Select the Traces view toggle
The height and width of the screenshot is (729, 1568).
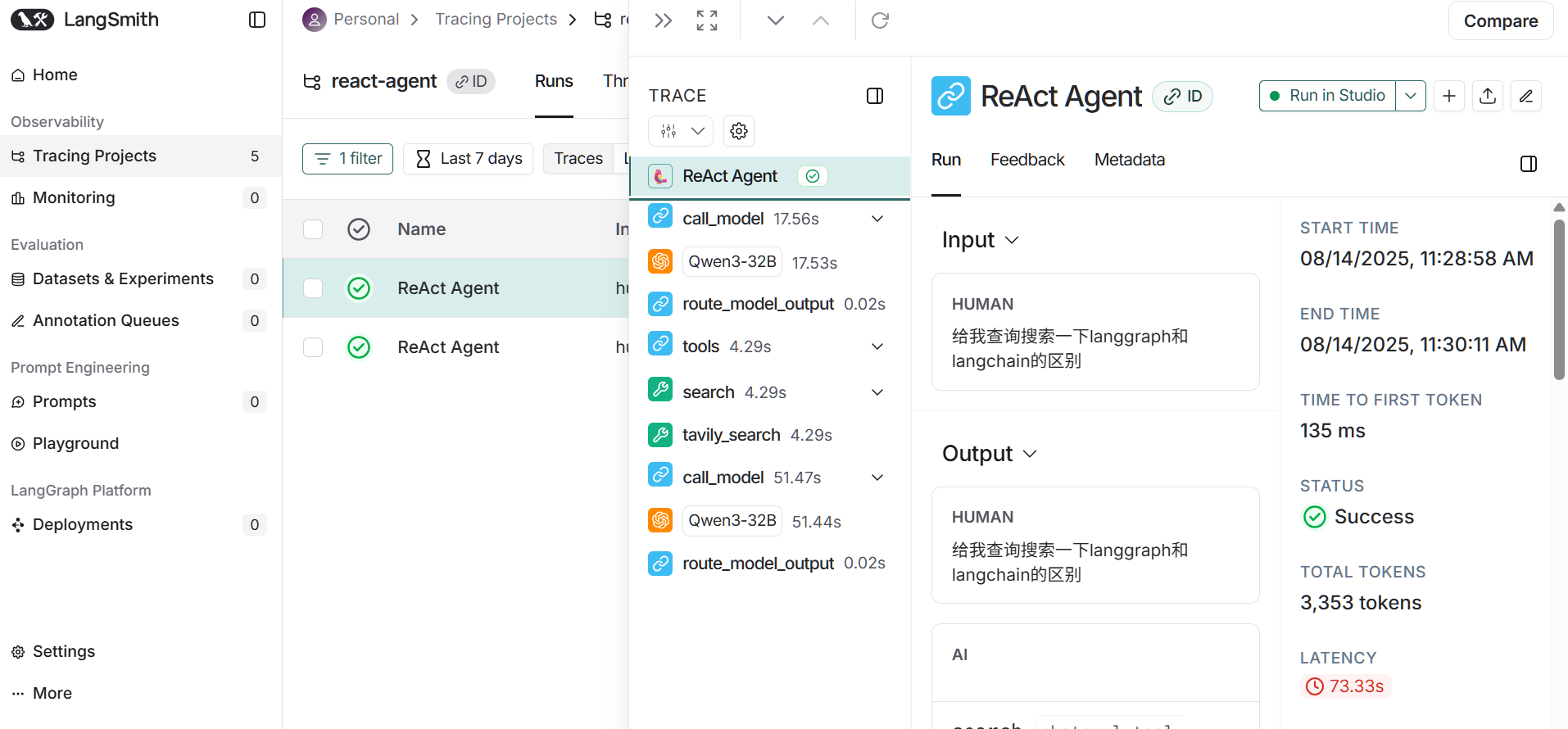(578, 159)
